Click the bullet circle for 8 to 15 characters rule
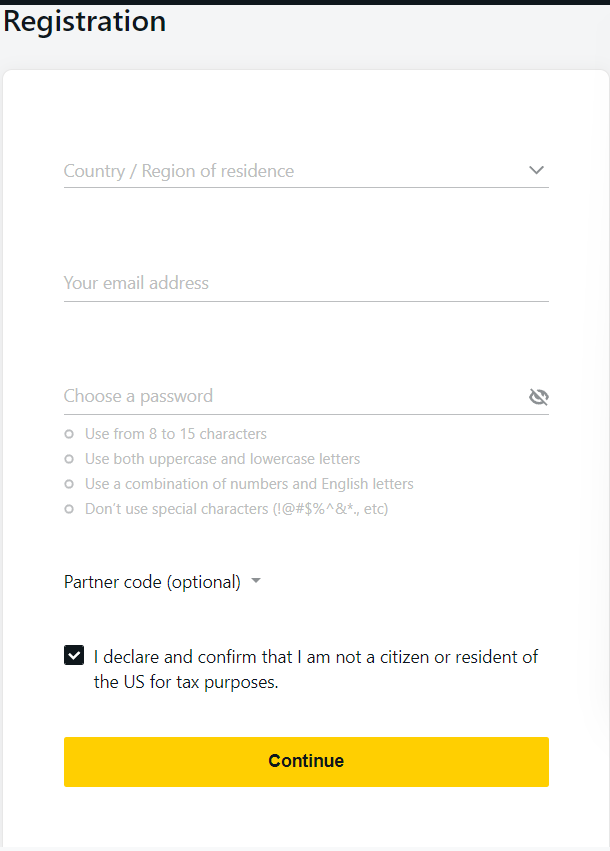Viewport: 610px width, 851px height. point(69,434)
